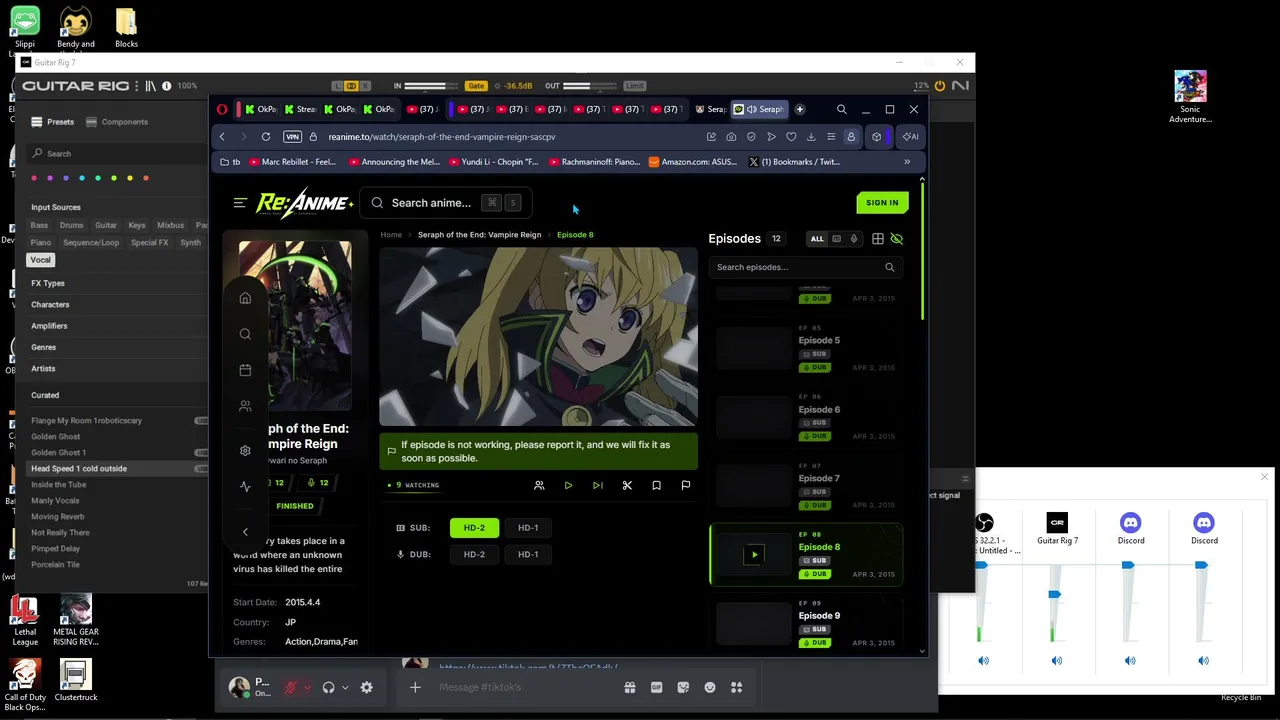Mute Guitar Rig 7 in the volume mixer

1057,661
